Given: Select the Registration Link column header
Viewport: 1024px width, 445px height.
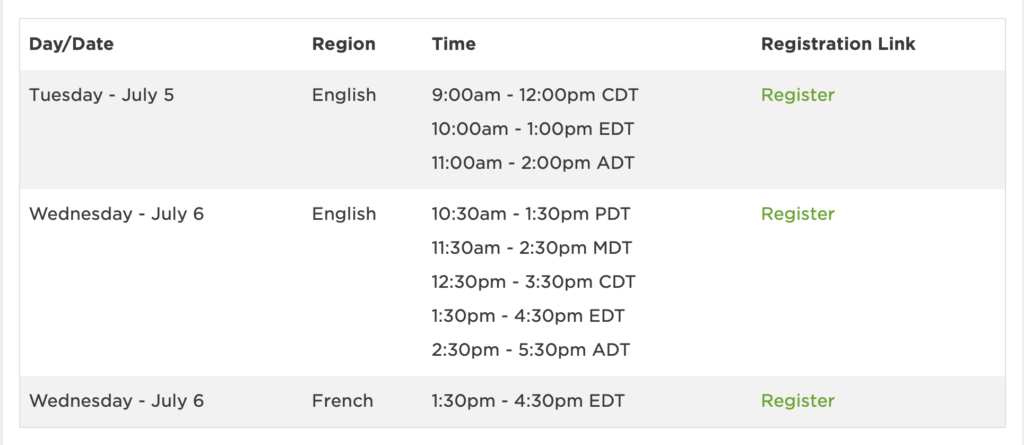Looking at the screenshot, I should [838, 44].
